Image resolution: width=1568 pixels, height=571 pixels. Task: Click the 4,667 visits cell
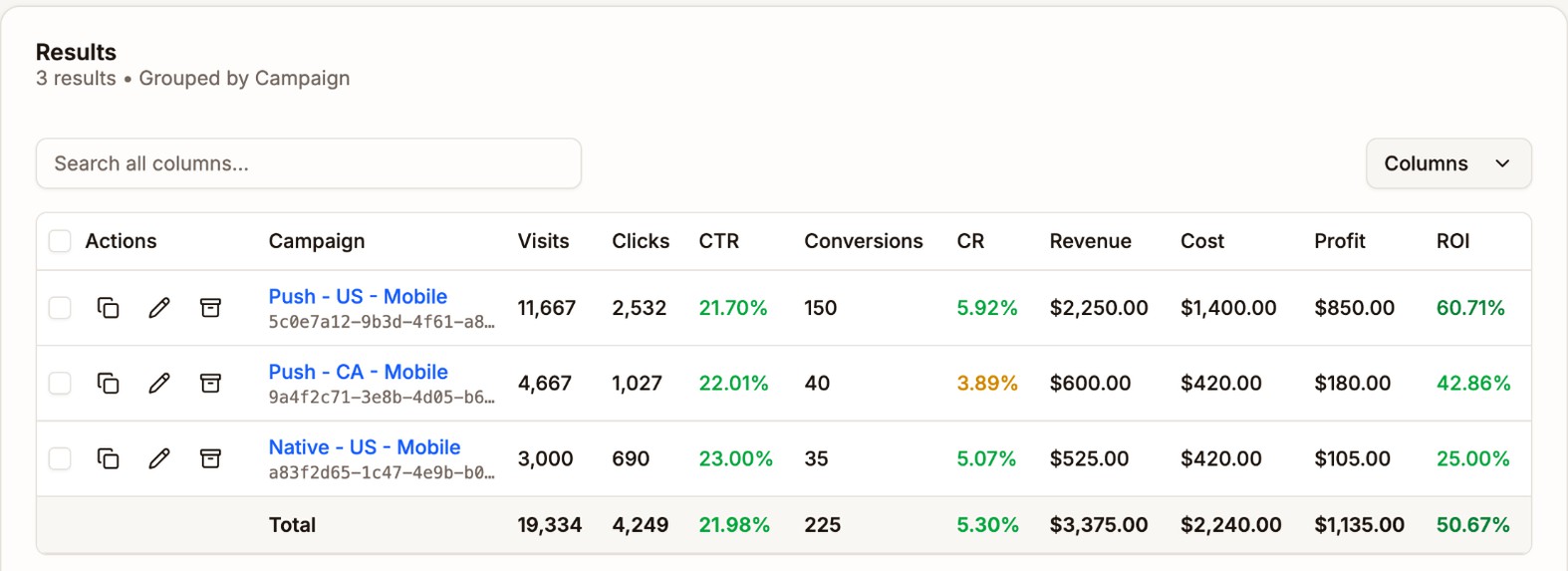coord(545,383)
